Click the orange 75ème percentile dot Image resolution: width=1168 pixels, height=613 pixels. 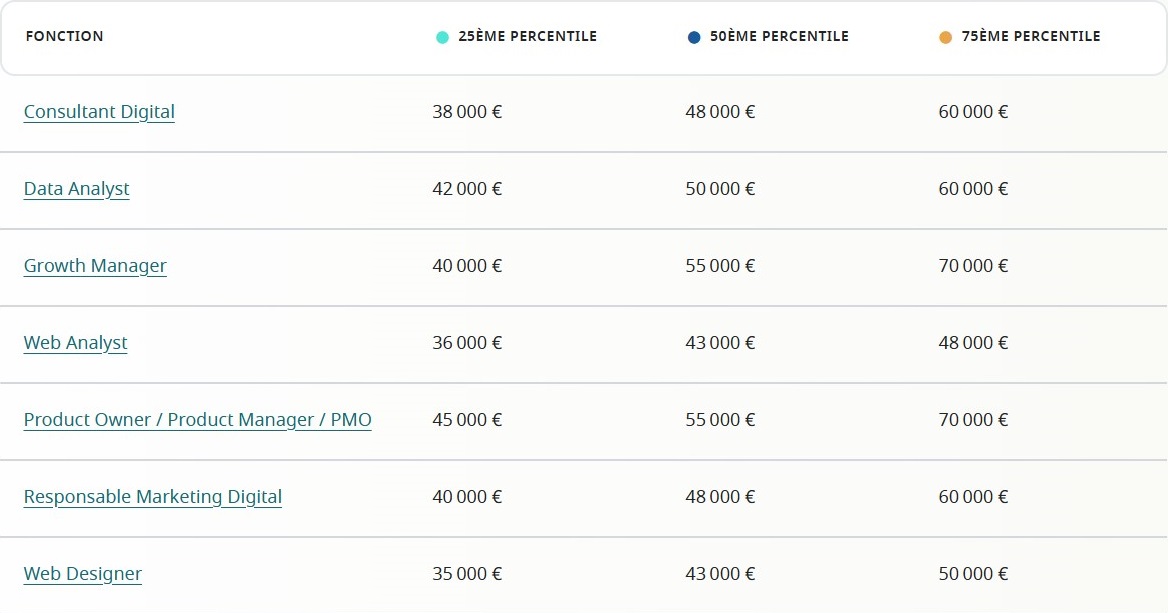[x=946, y=37]
